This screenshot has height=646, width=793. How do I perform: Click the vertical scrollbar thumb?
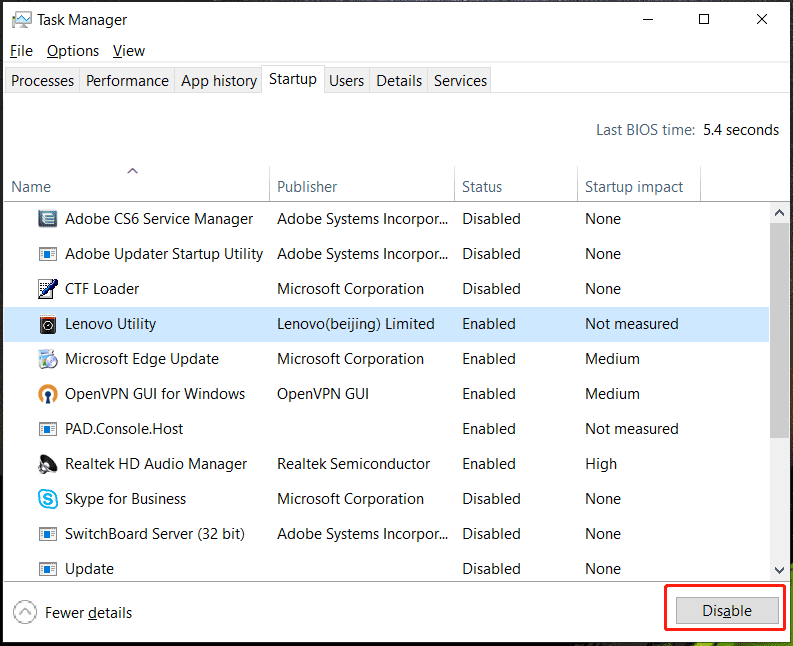pos(779,330)
